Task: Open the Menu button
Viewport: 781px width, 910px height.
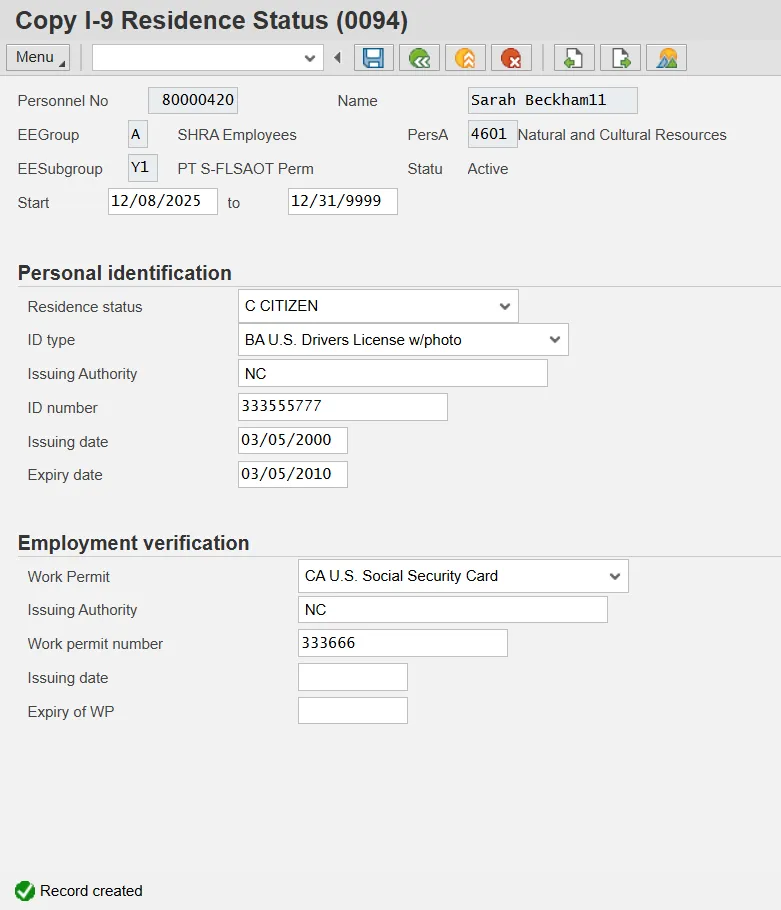Action: [38, 58]
